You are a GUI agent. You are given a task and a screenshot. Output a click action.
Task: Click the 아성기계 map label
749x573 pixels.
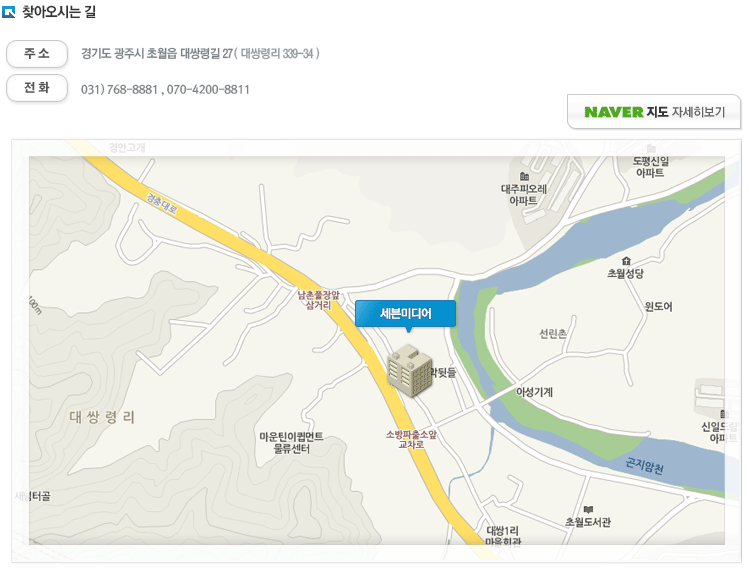[x=534, y=392]
